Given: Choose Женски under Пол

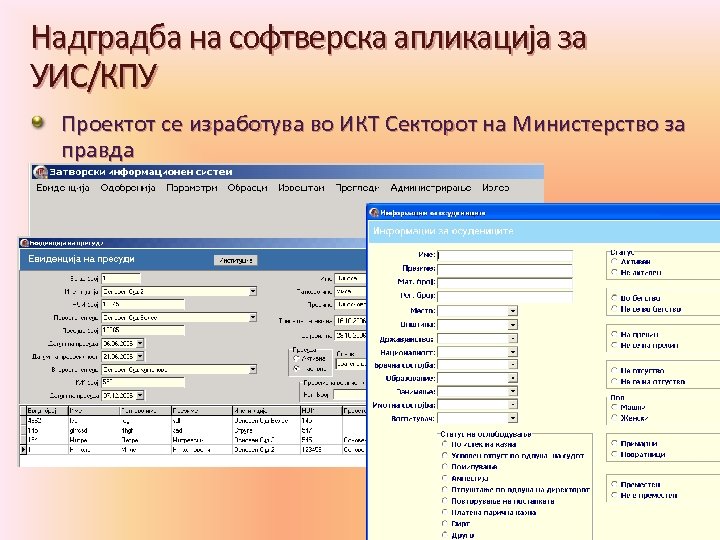Looking at the screenshot, I should point(614,418).
